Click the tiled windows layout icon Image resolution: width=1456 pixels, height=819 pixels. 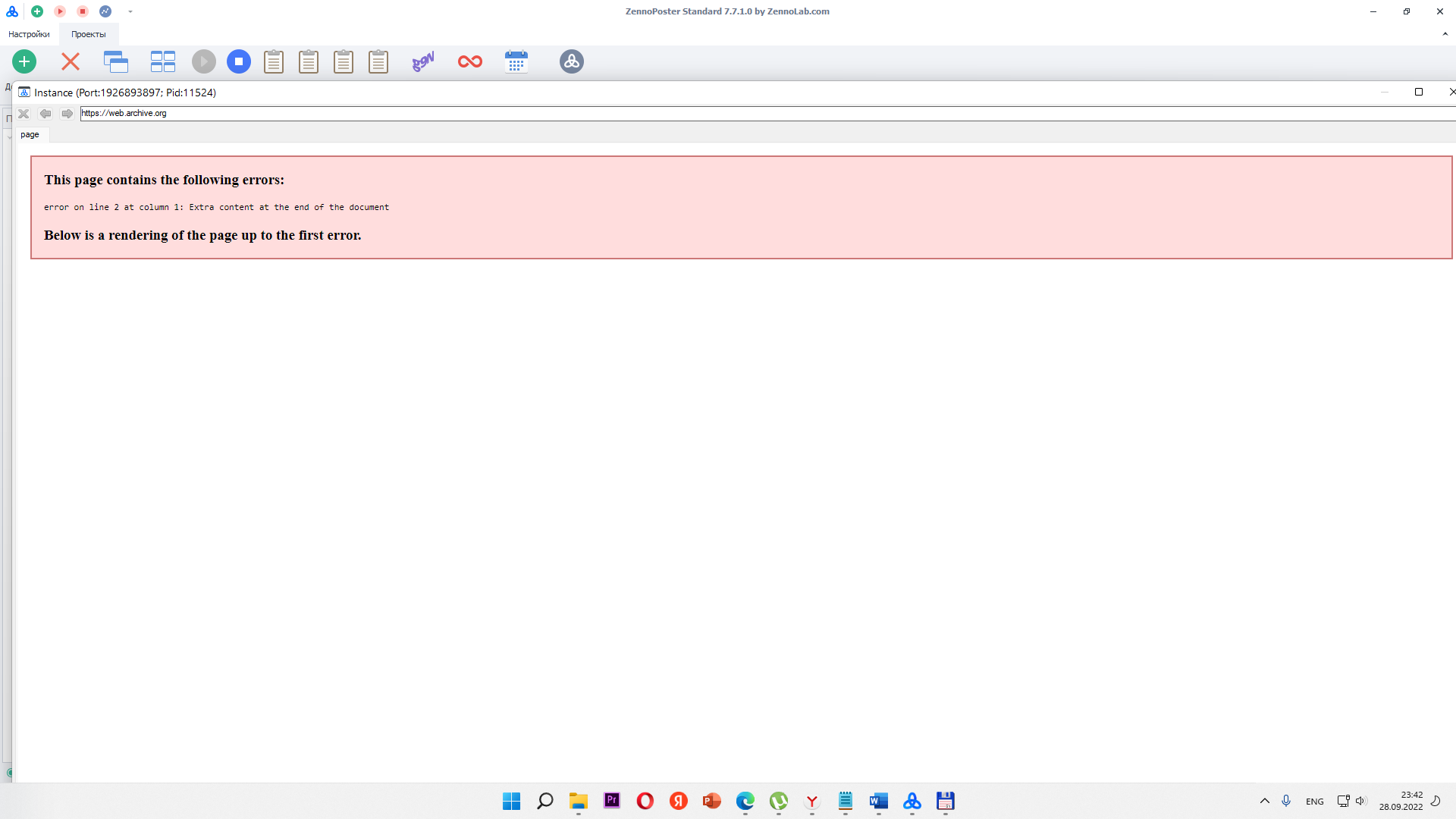[162, 61]
